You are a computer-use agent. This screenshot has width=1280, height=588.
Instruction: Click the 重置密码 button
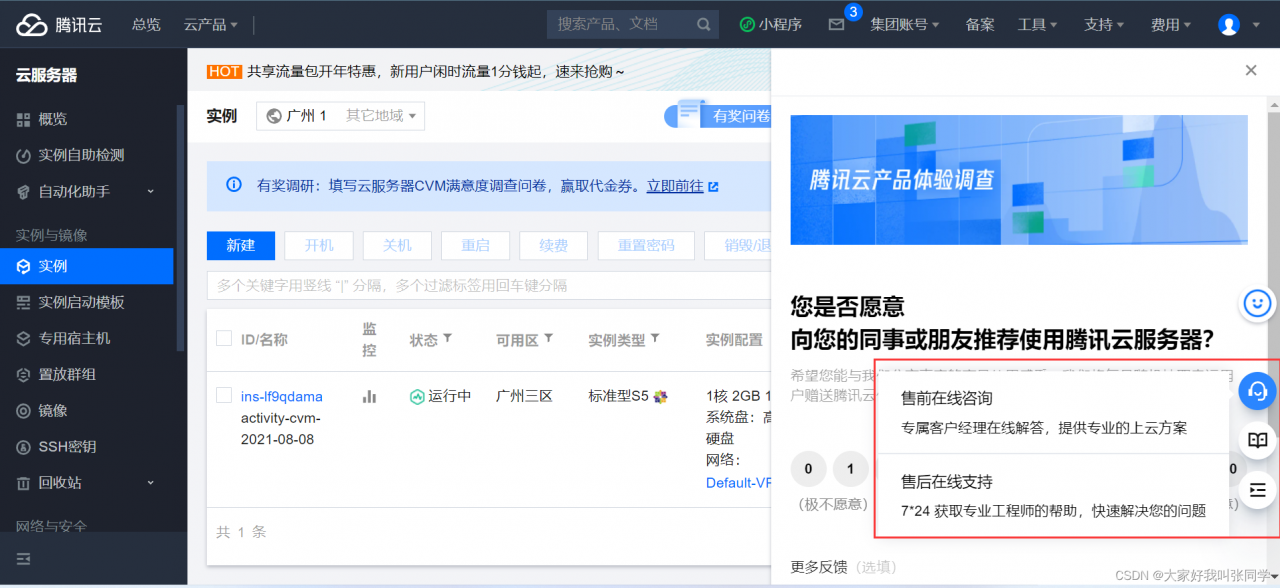[646, 245]
